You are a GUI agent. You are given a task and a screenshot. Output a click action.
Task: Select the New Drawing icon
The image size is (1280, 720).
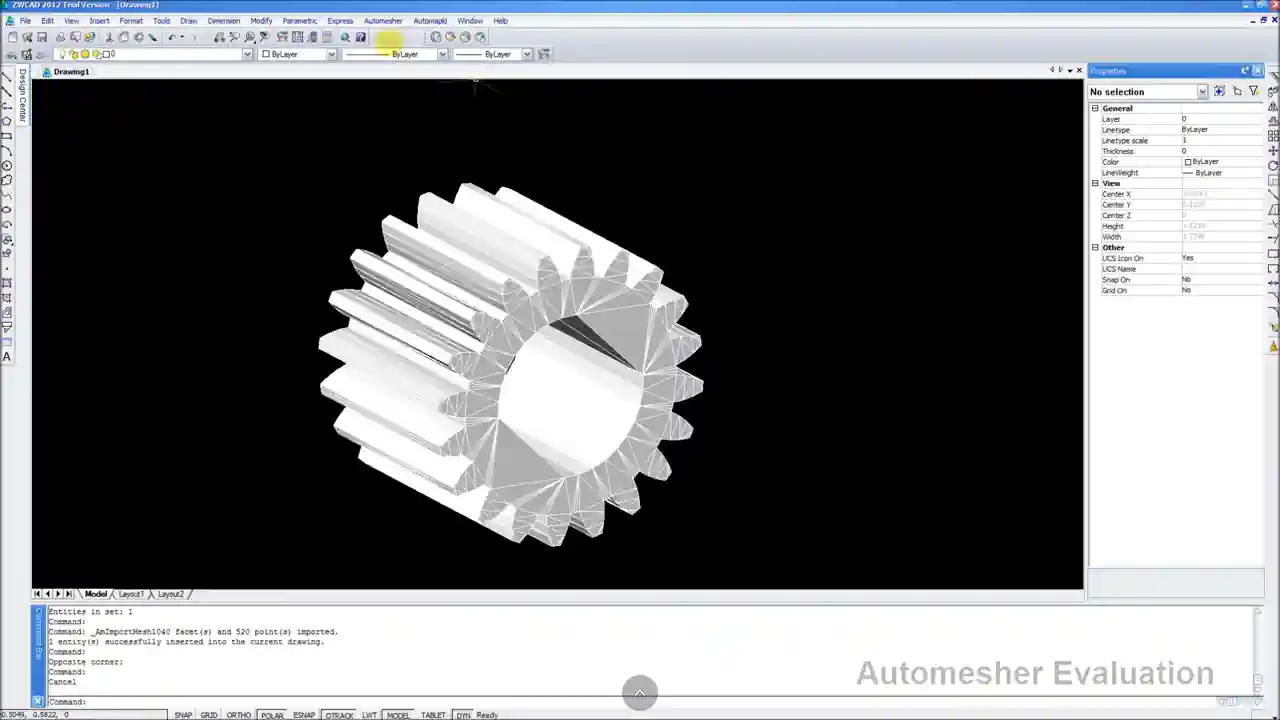[x=13, y=37]
